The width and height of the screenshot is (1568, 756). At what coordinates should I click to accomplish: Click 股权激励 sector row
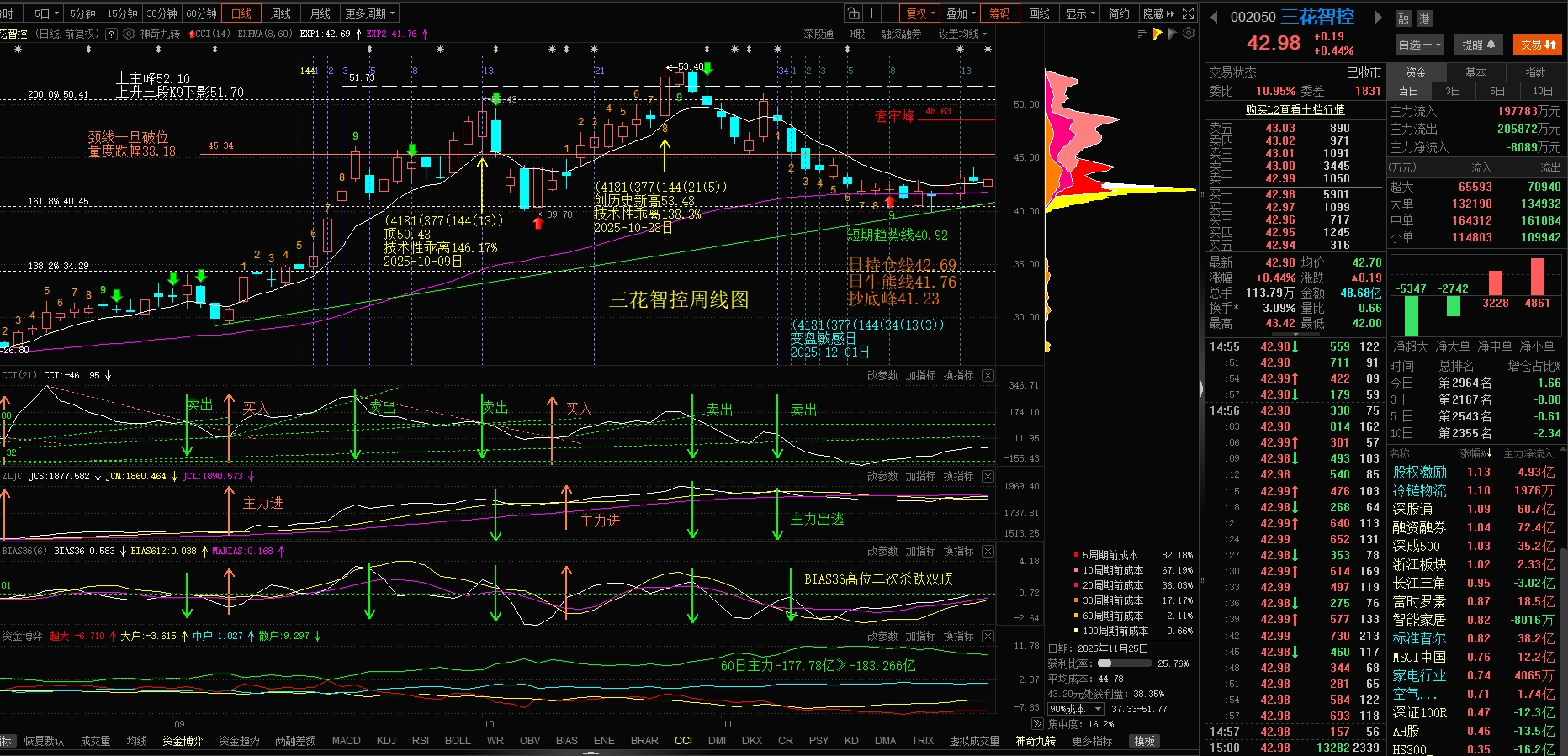tap(1475, 473)
